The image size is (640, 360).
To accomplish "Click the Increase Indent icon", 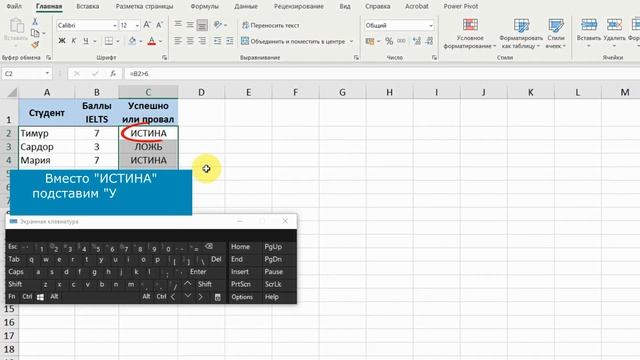I will 229,41.
